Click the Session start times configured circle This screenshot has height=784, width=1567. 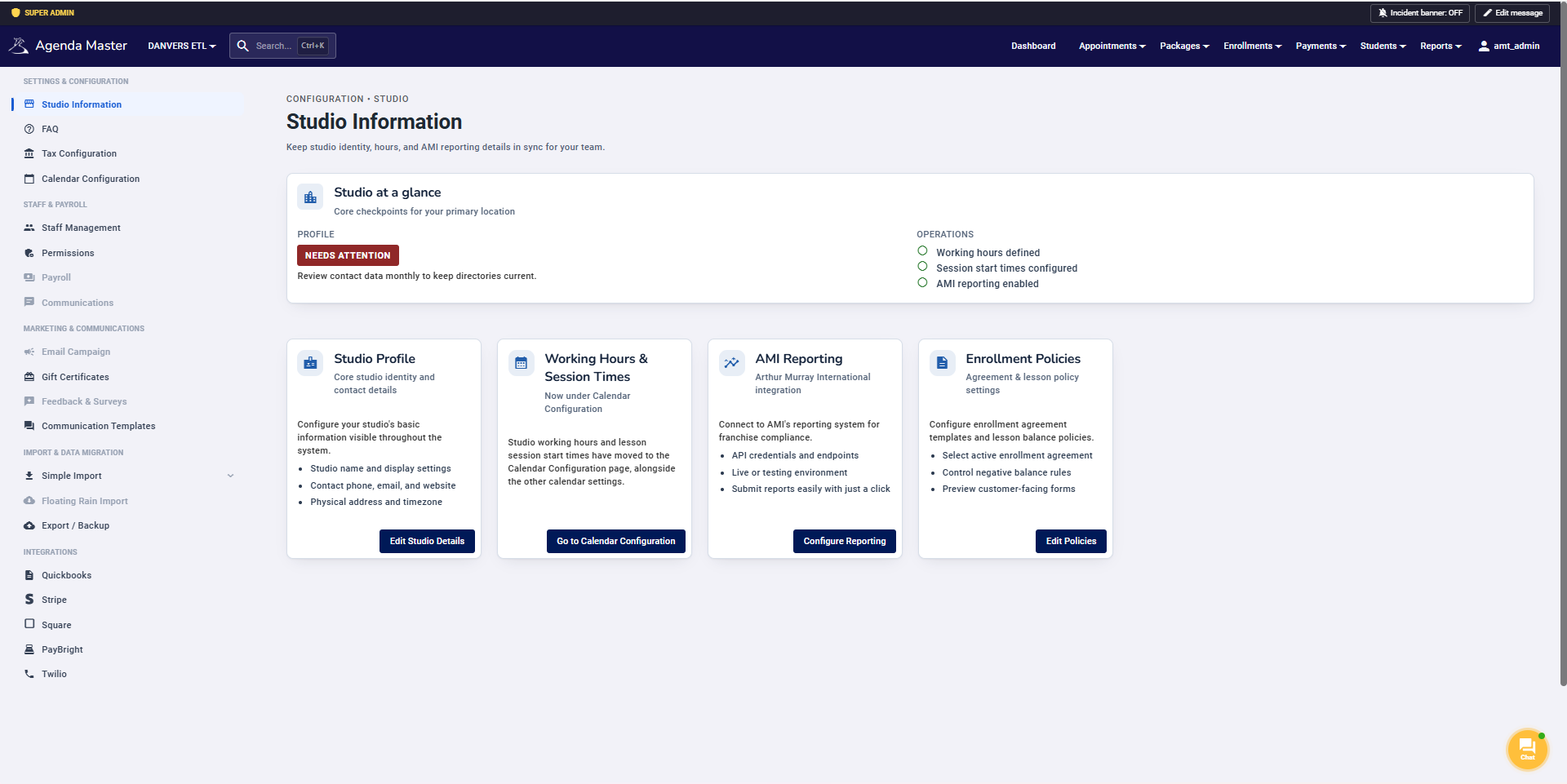click(922, 267)
